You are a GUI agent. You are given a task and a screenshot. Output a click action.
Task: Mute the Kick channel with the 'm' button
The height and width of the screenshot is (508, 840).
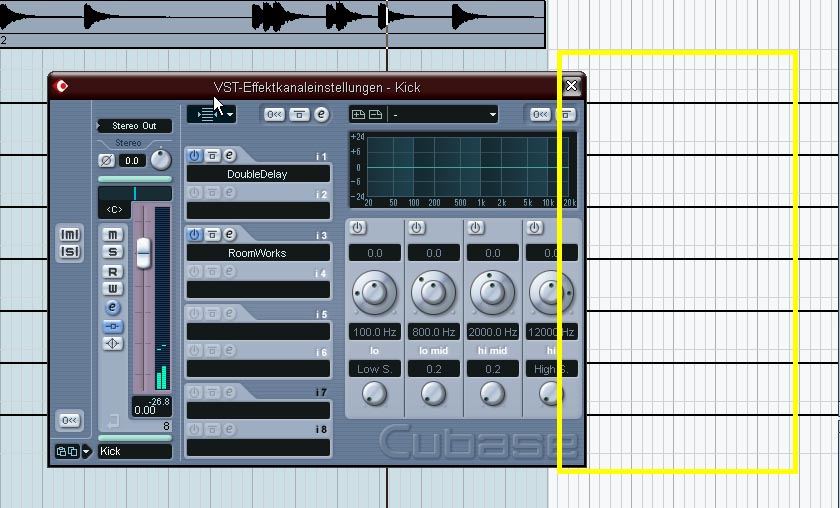click(x=112, y=234)
